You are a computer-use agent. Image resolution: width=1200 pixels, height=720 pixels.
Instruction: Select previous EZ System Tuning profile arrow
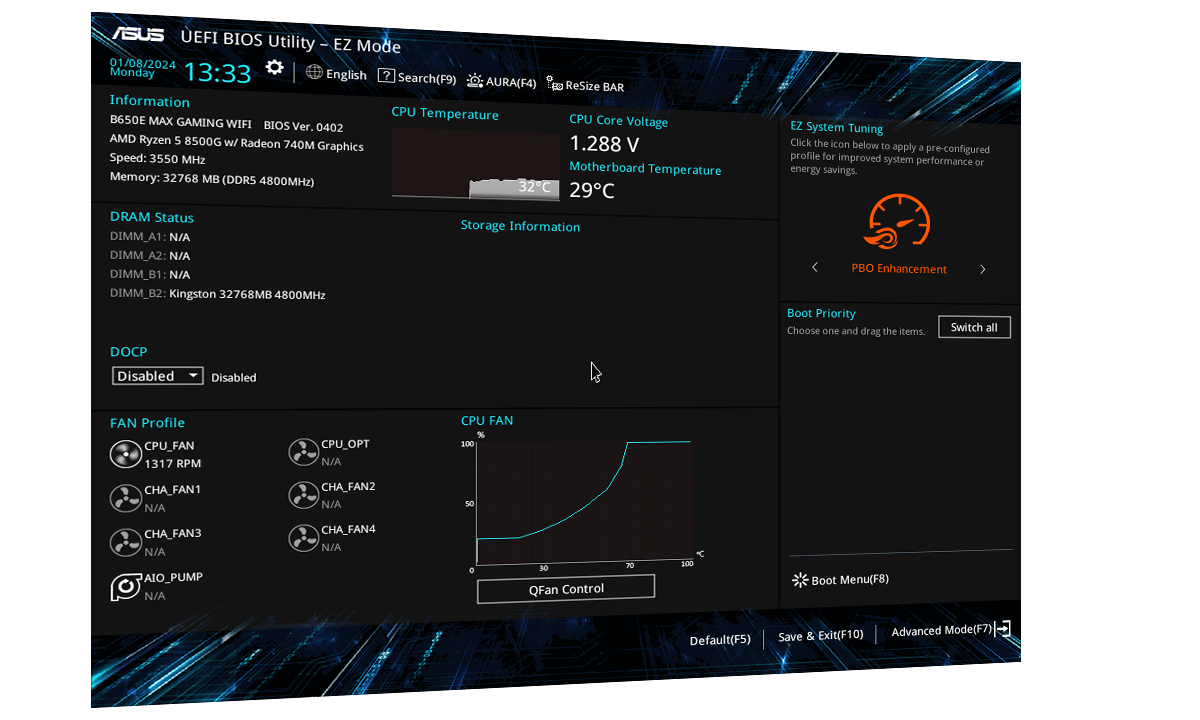point(815,268)
